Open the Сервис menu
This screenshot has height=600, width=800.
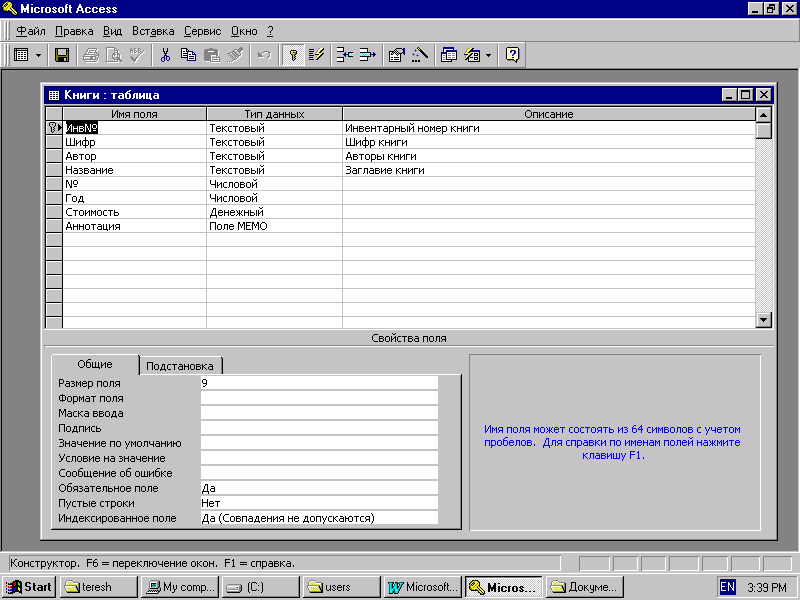[x=203, y=31]
